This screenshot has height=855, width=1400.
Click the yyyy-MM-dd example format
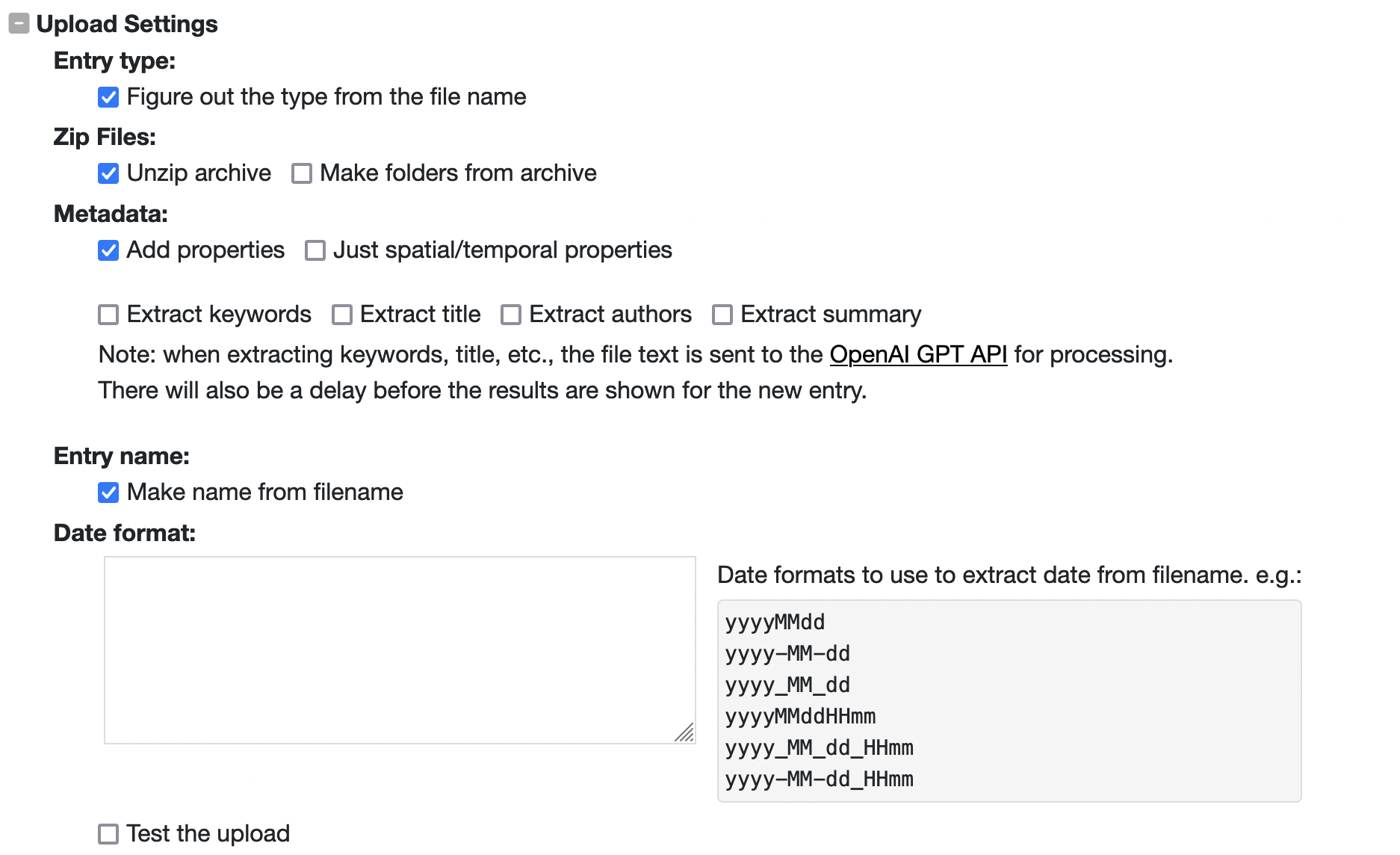(x=787, y=654)
